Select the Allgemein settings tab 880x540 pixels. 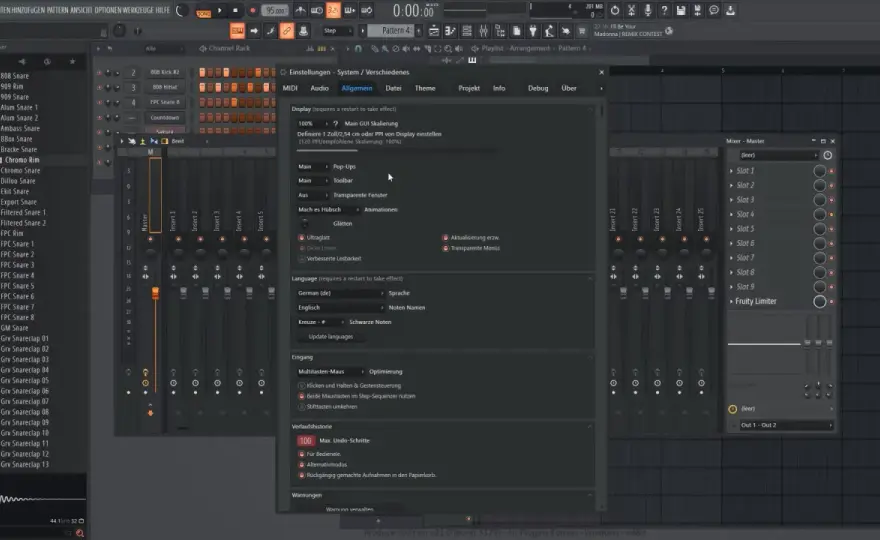click(x=357, y=88)
